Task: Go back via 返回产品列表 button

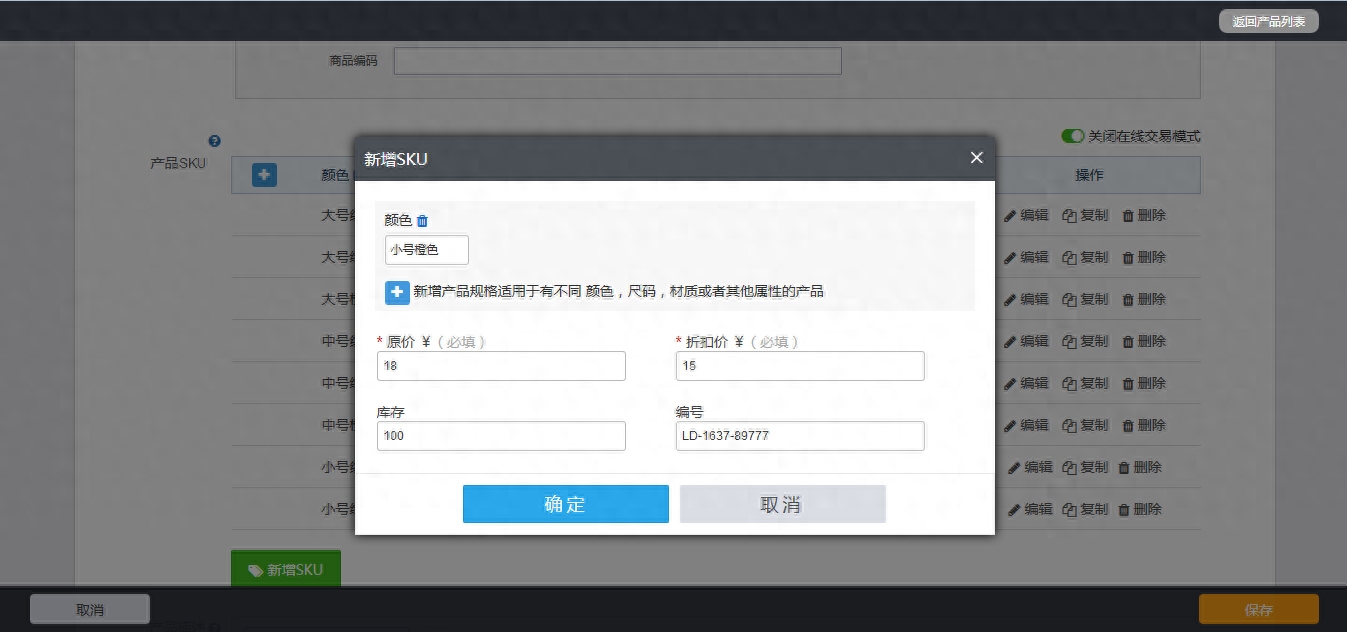Action: coord(1268,21)
